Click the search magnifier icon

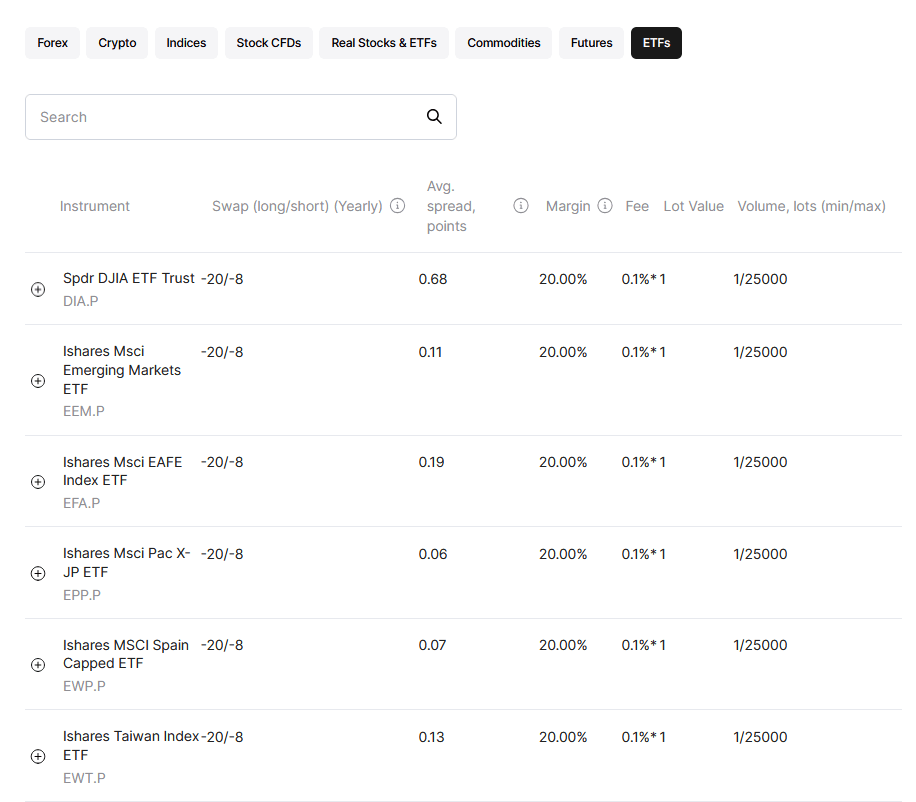point(434,116)
